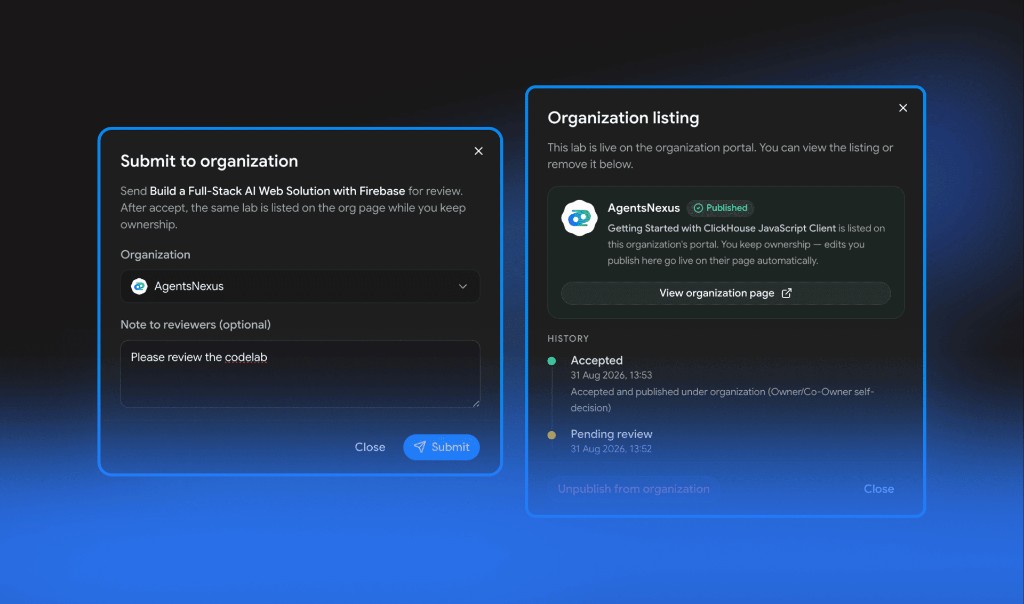This screenshot has width=1024, height=604.
Task: Click Close in Organization listing dialog
Action: 878,489
